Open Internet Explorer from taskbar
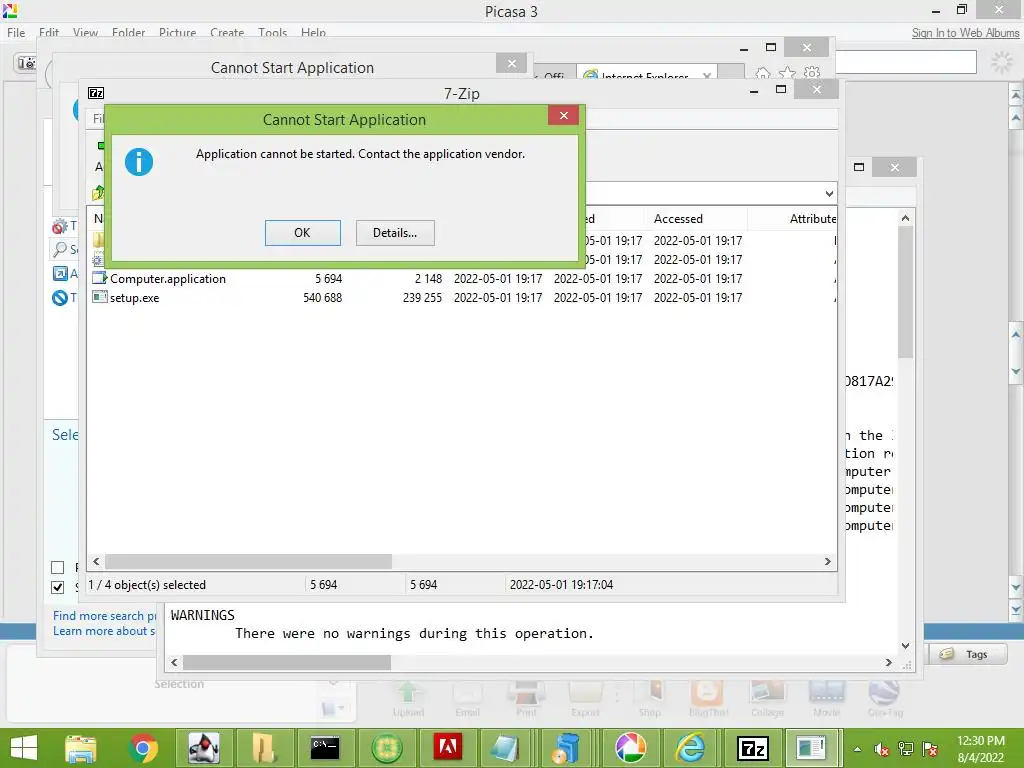 tap(691, 748)
